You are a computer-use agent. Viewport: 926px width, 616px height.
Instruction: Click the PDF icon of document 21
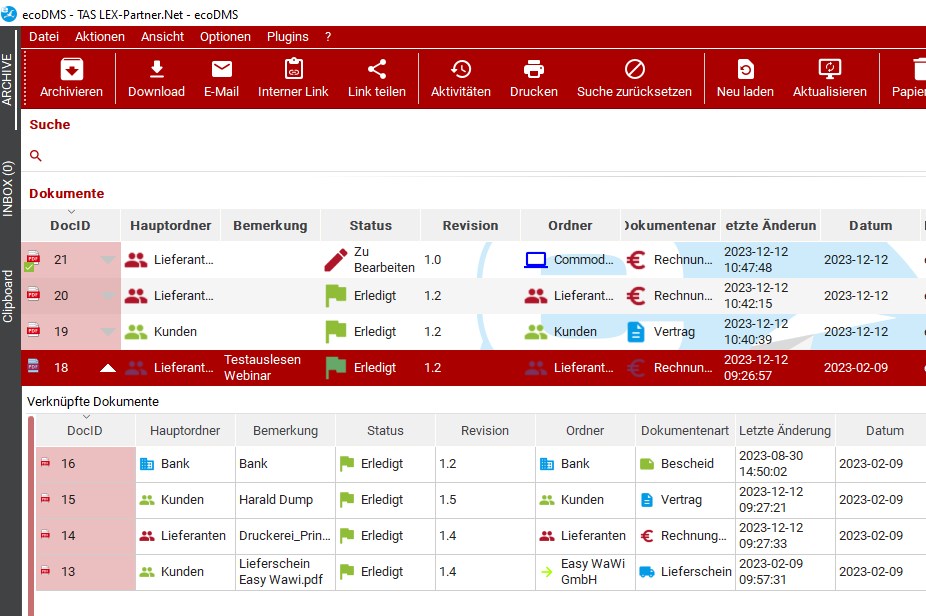pos(33,258)
